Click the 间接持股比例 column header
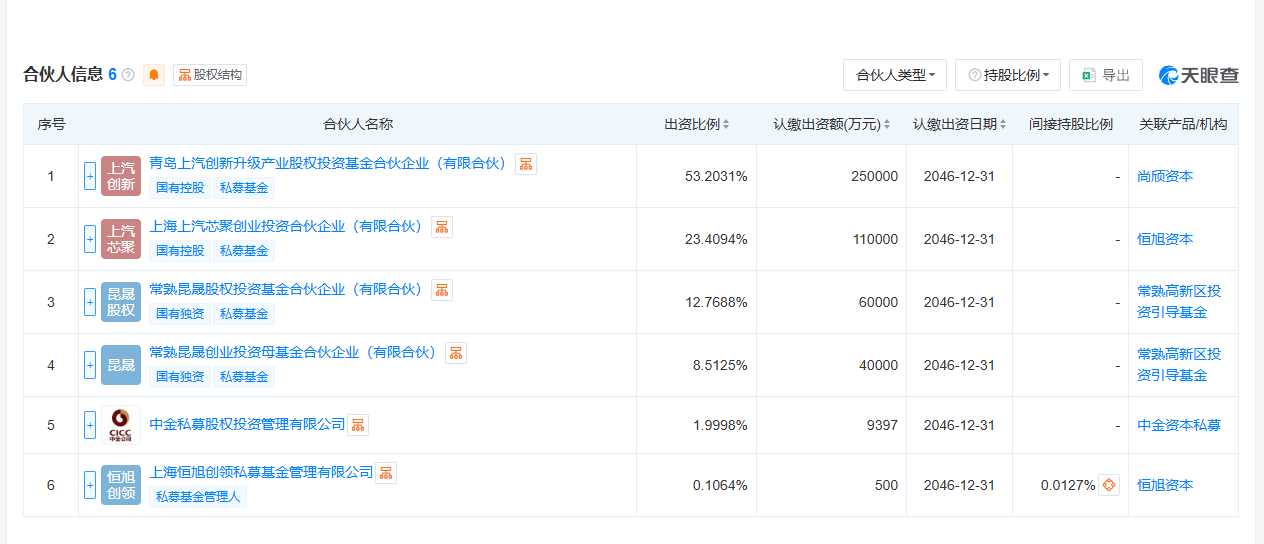The height and width of the screenshot is (544, 1264). click(x=1071, y=124)
